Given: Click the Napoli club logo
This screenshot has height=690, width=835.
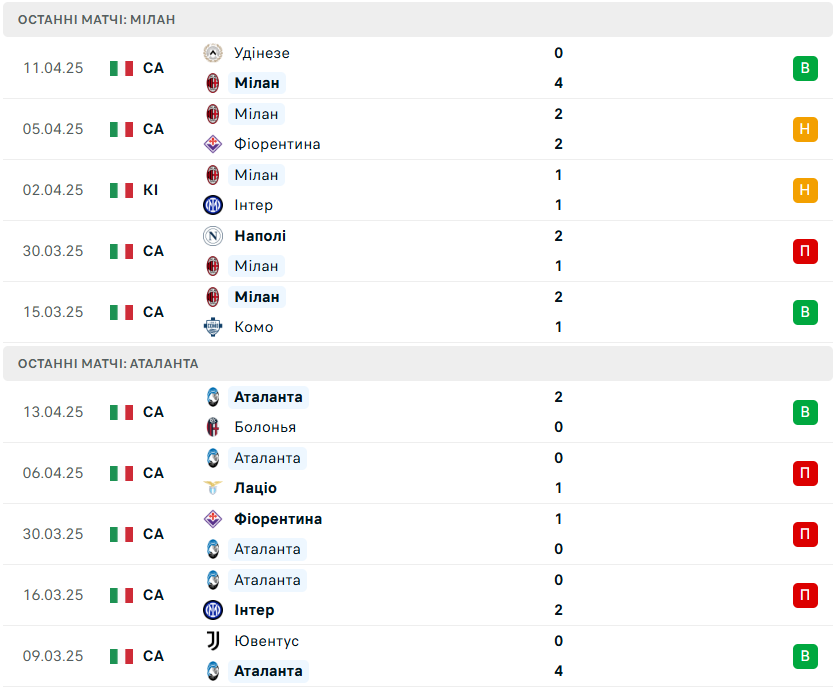Looking at the screenshot, I should point(212,236).
